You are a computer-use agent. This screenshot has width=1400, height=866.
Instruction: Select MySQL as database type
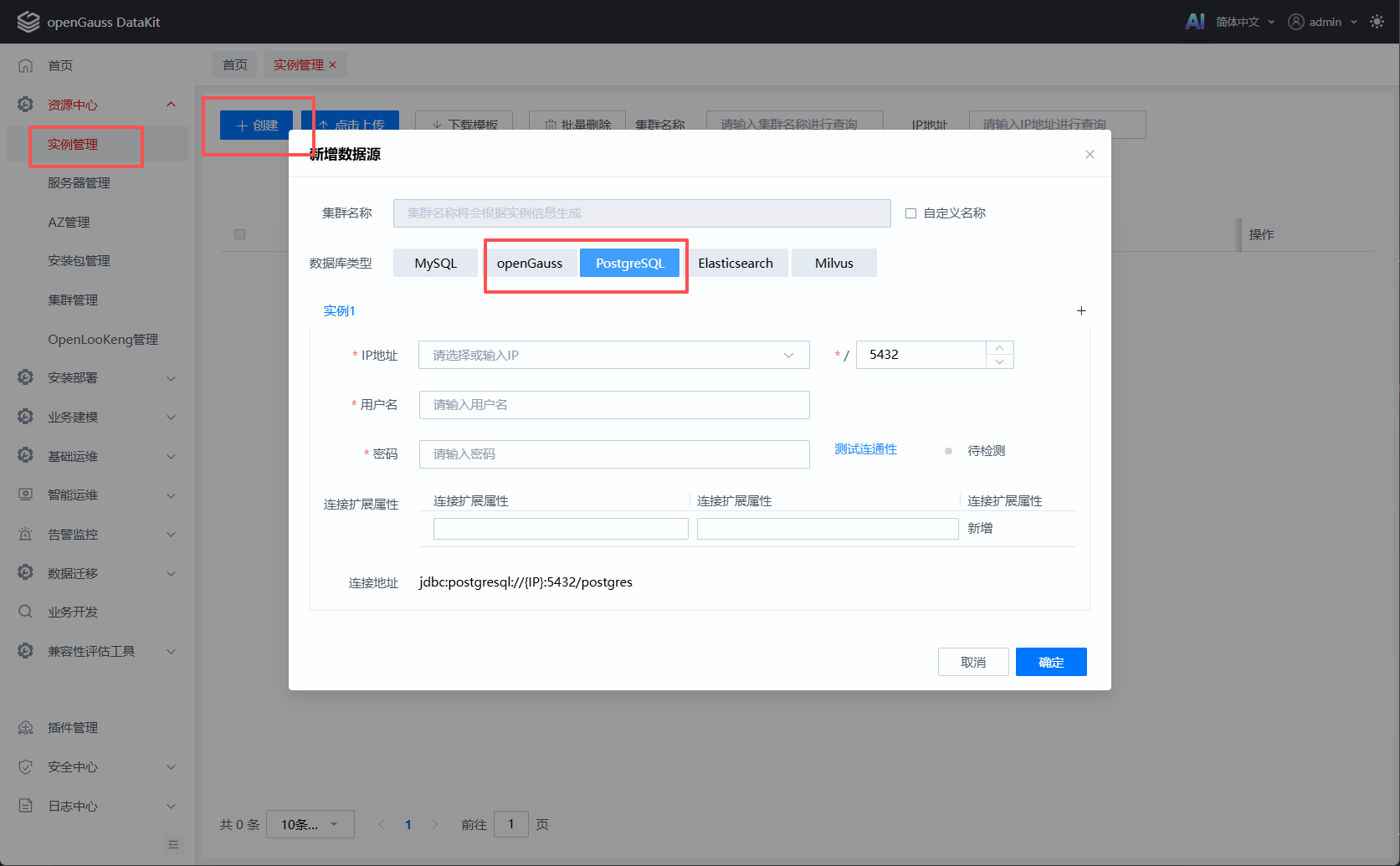coord(435,263)
